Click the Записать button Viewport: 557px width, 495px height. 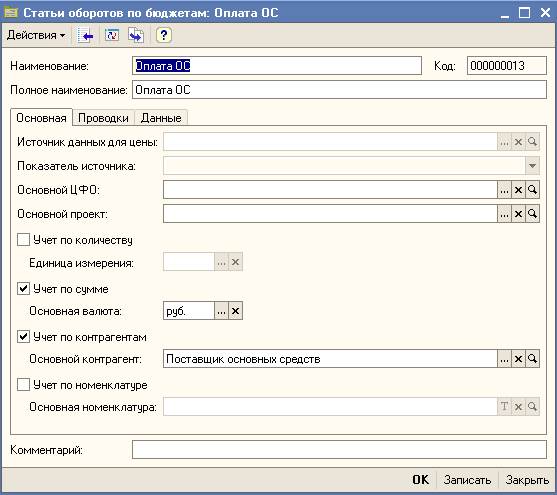click(x=467, y=480)
